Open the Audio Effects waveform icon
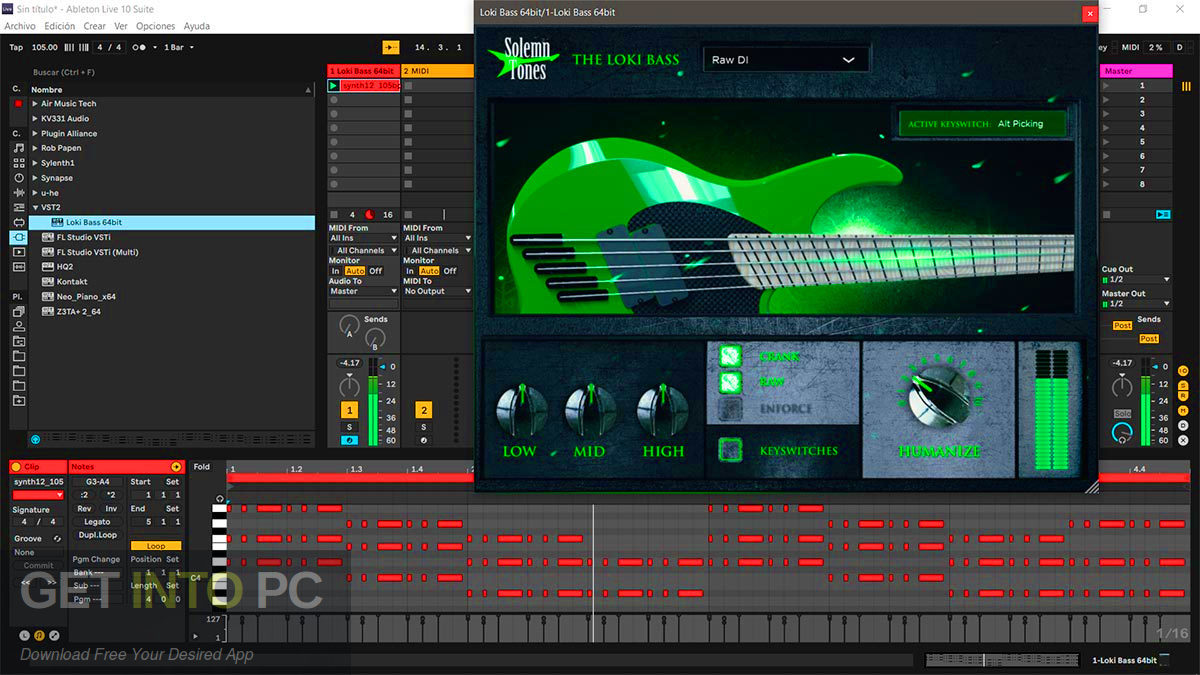 18,193
